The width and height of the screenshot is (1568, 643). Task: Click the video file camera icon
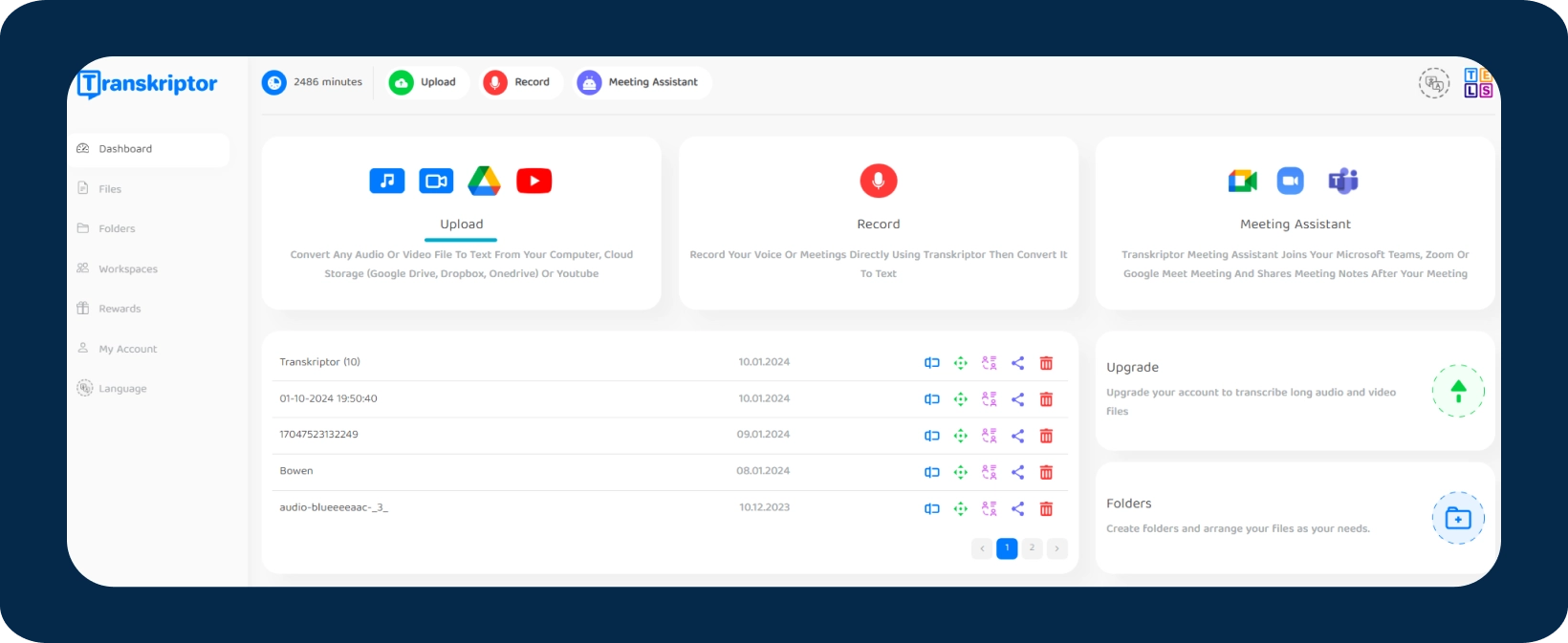click(437, 181)
